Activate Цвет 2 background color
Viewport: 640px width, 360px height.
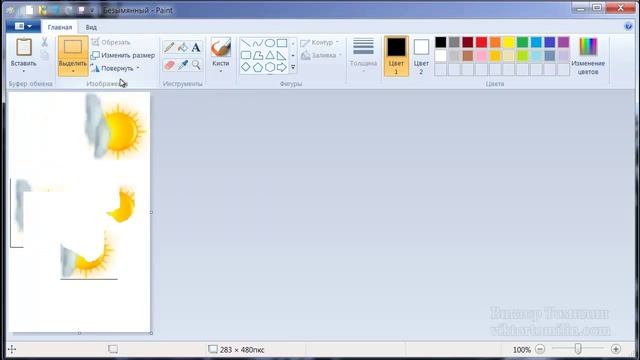point(421,56)
